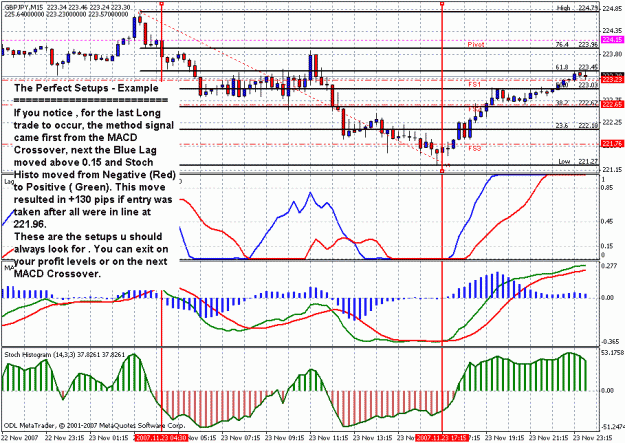Image resolution: width=625 pixels, height=443 pixels.
Task: Click the Fibonacci 'Low' label
Action: pos(564,161)
